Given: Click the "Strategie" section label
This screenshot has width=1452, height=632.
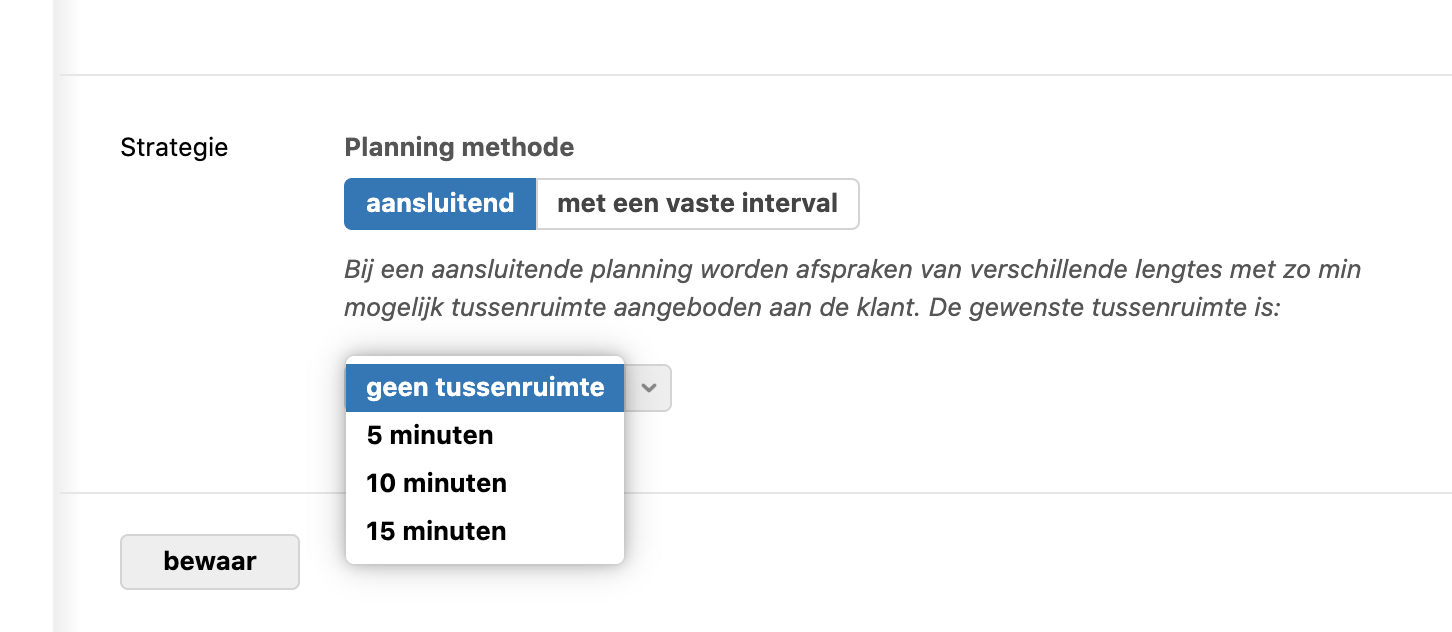Looking at the screenshot, I should [x=174, y=148].
